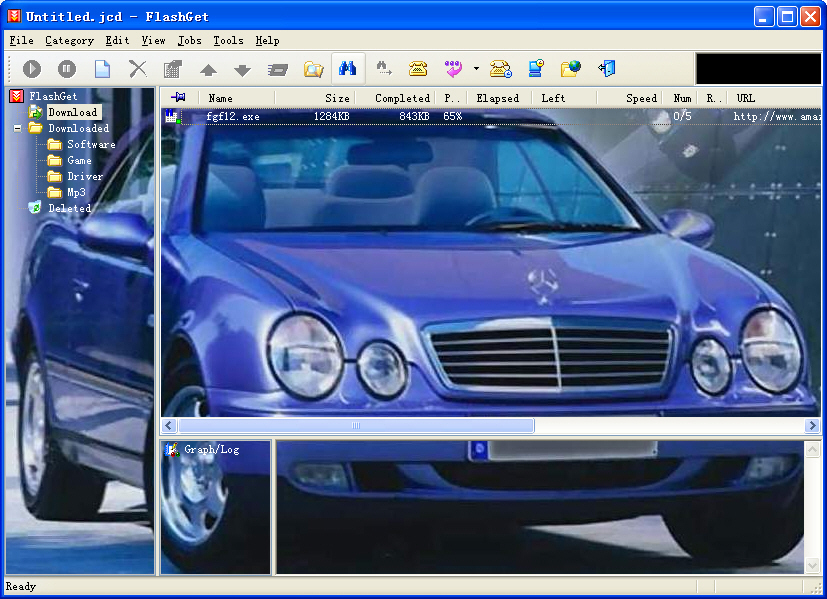Click the Start download play icon
This screenshot has height=599, width=827.
pyautogui.click(x=32, y=69)
